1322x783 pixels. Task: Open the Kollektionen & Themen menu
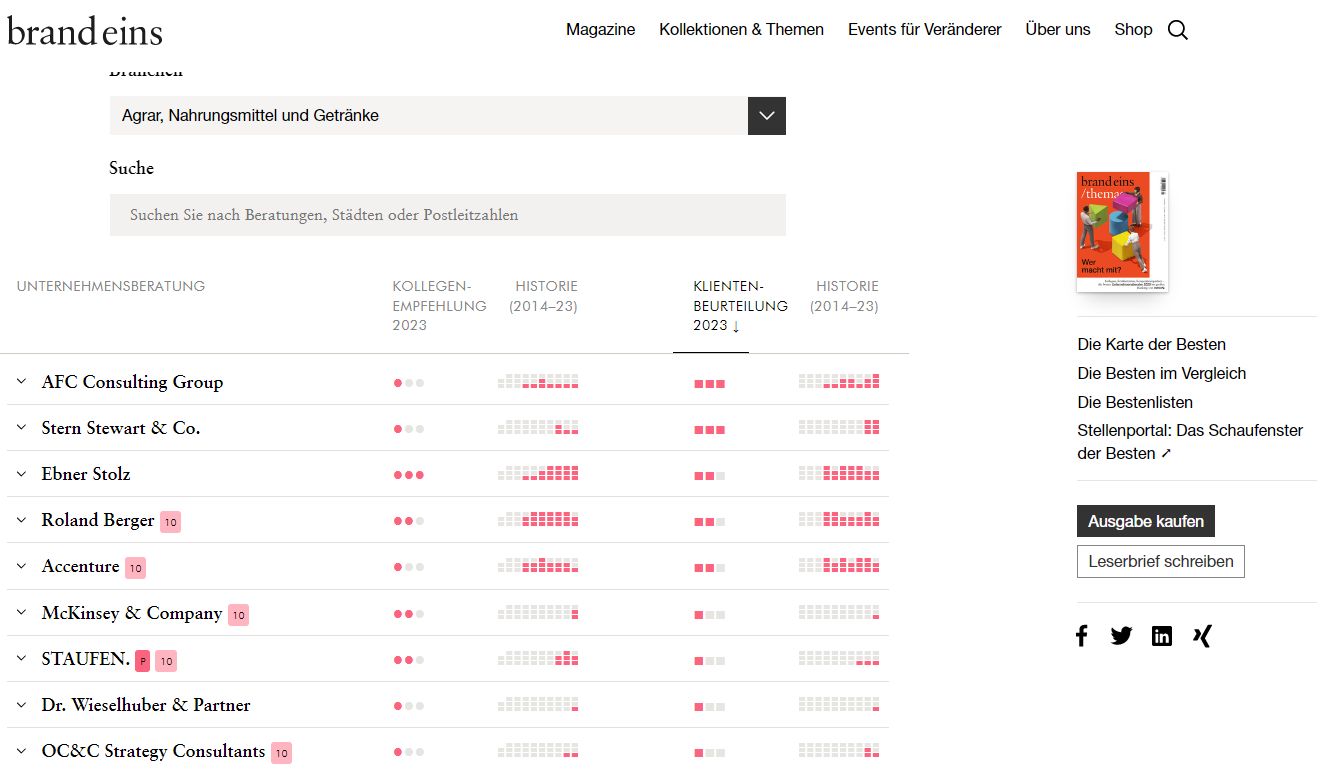tap(741, 30)
